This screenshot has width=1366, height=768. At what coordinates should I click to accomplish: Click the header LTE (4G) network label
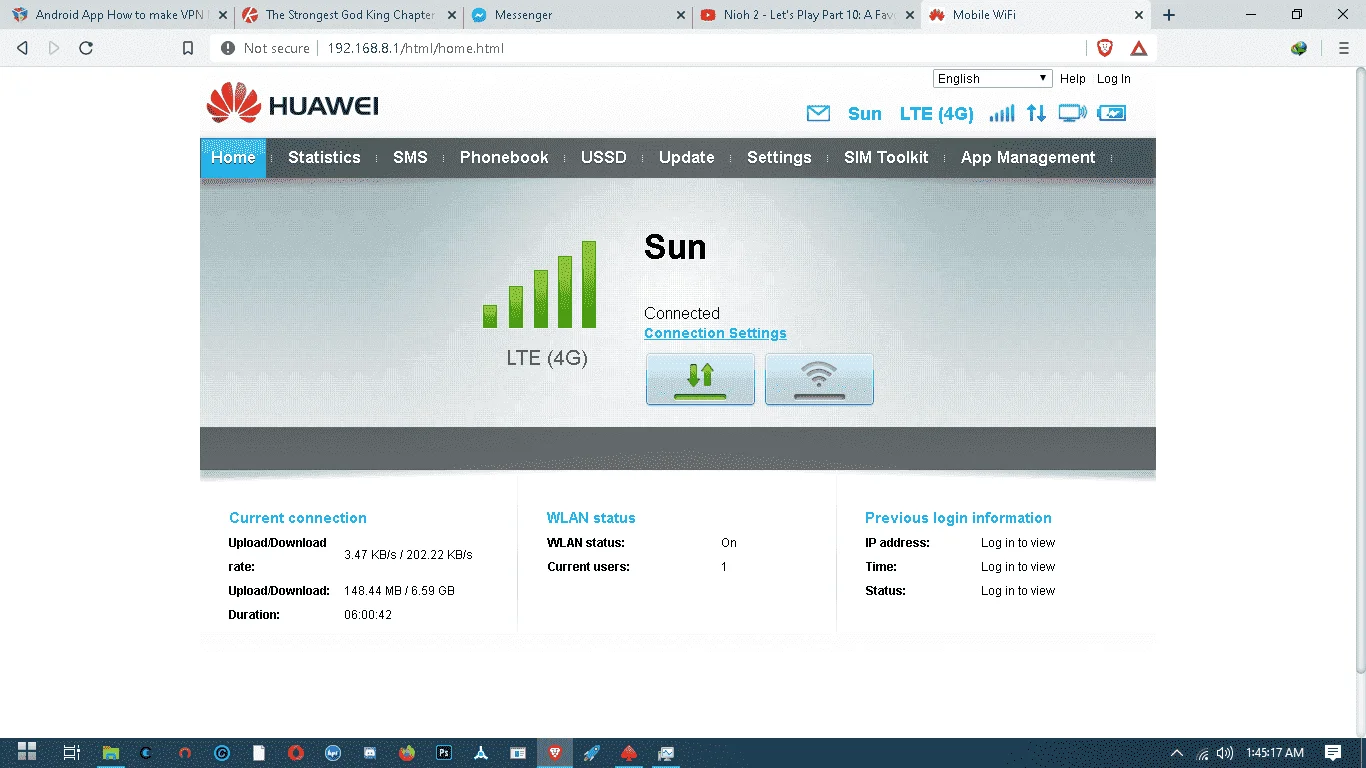tap(937, 114)
